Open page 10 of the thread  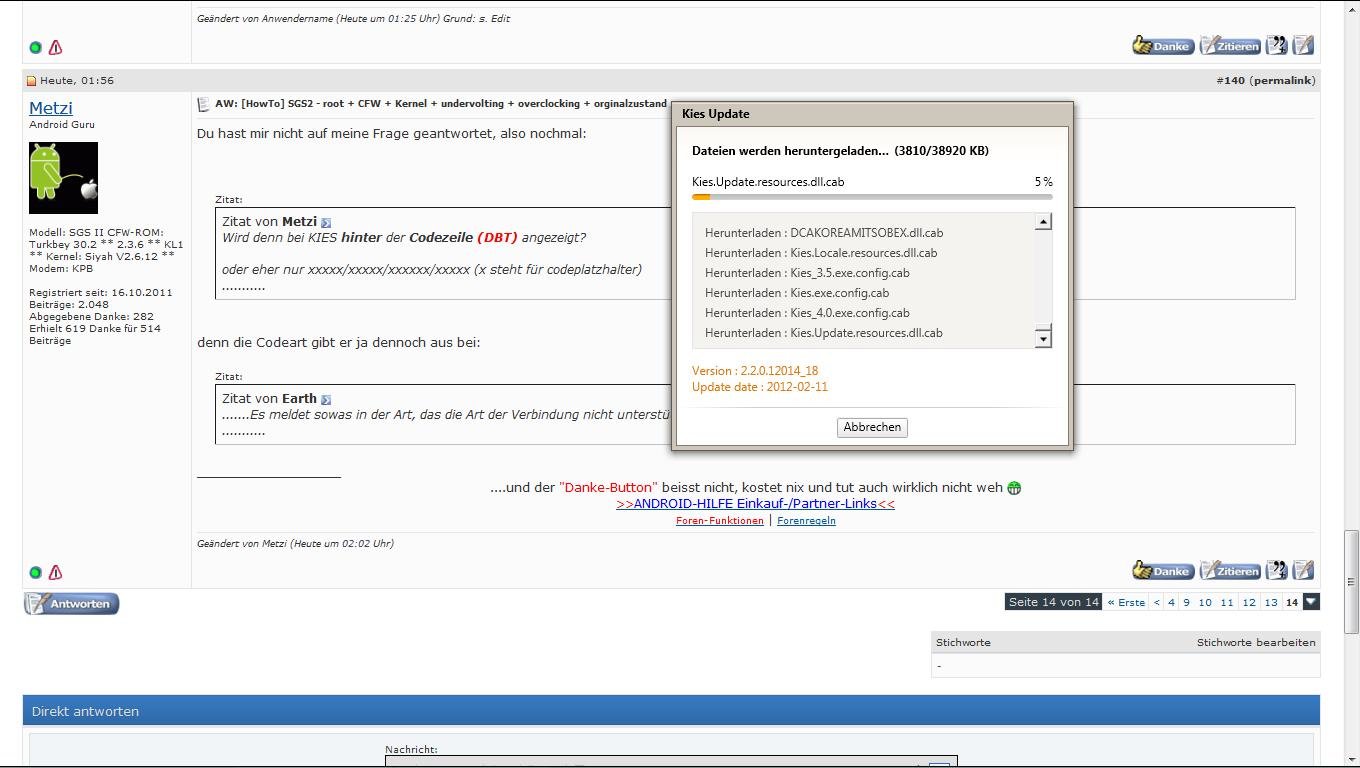point(1205,602)
